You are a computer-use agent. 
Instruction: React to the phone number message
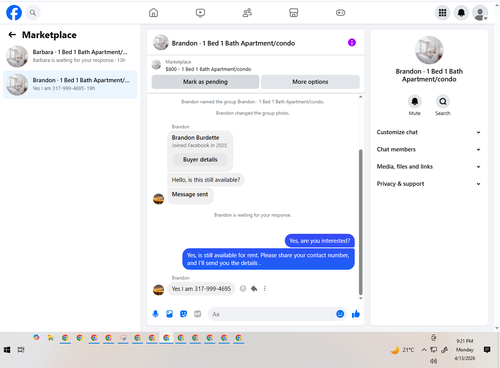click(x=243, y=289)
